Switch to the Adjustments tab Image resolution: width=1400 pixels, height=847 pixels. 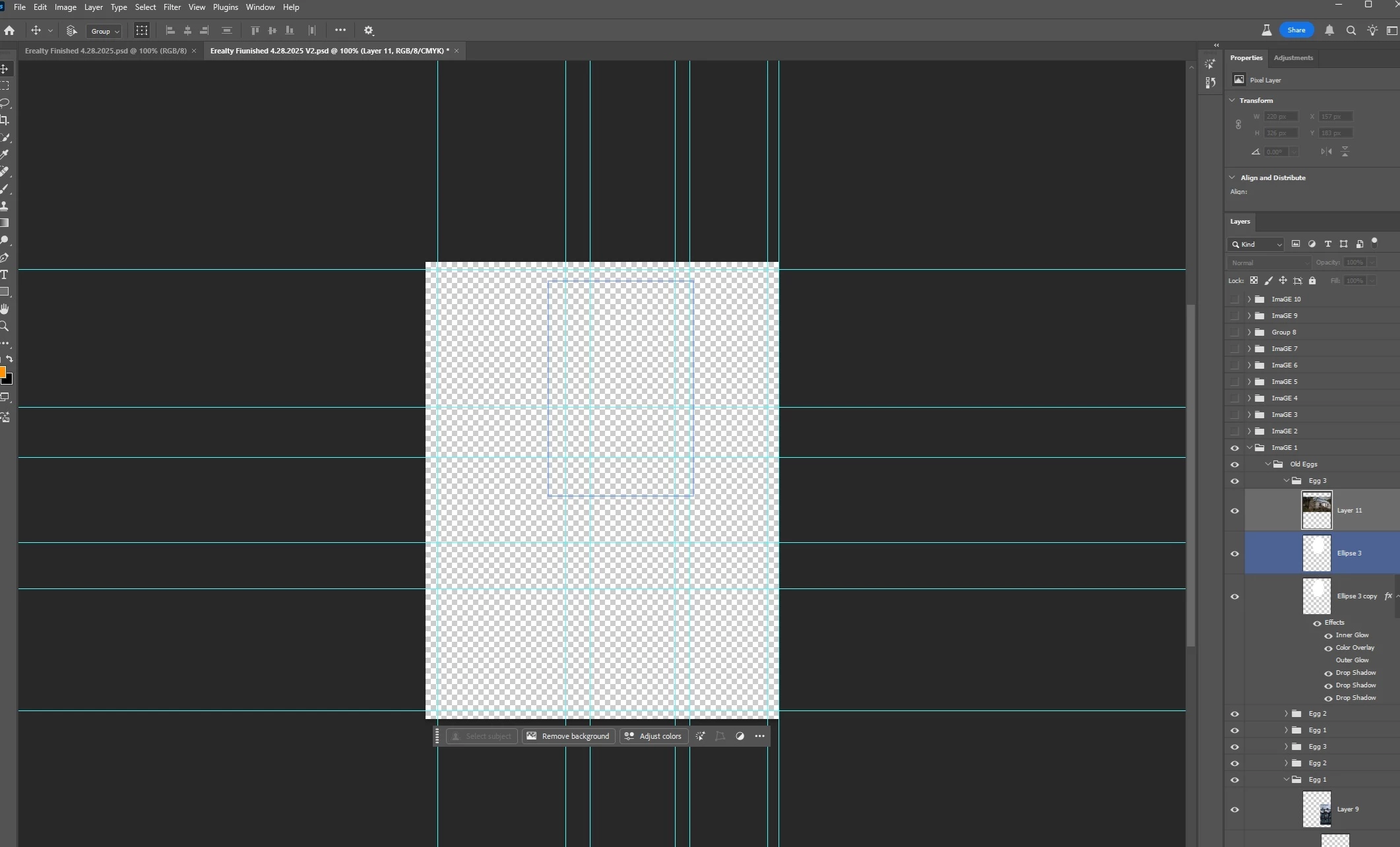tap(1292, 57)
